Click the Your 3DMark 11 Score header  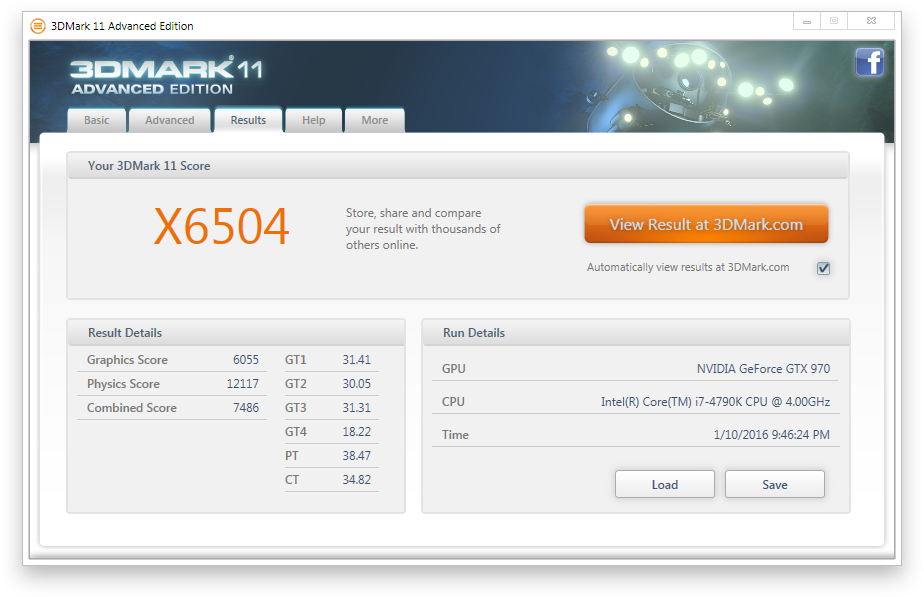458,166
